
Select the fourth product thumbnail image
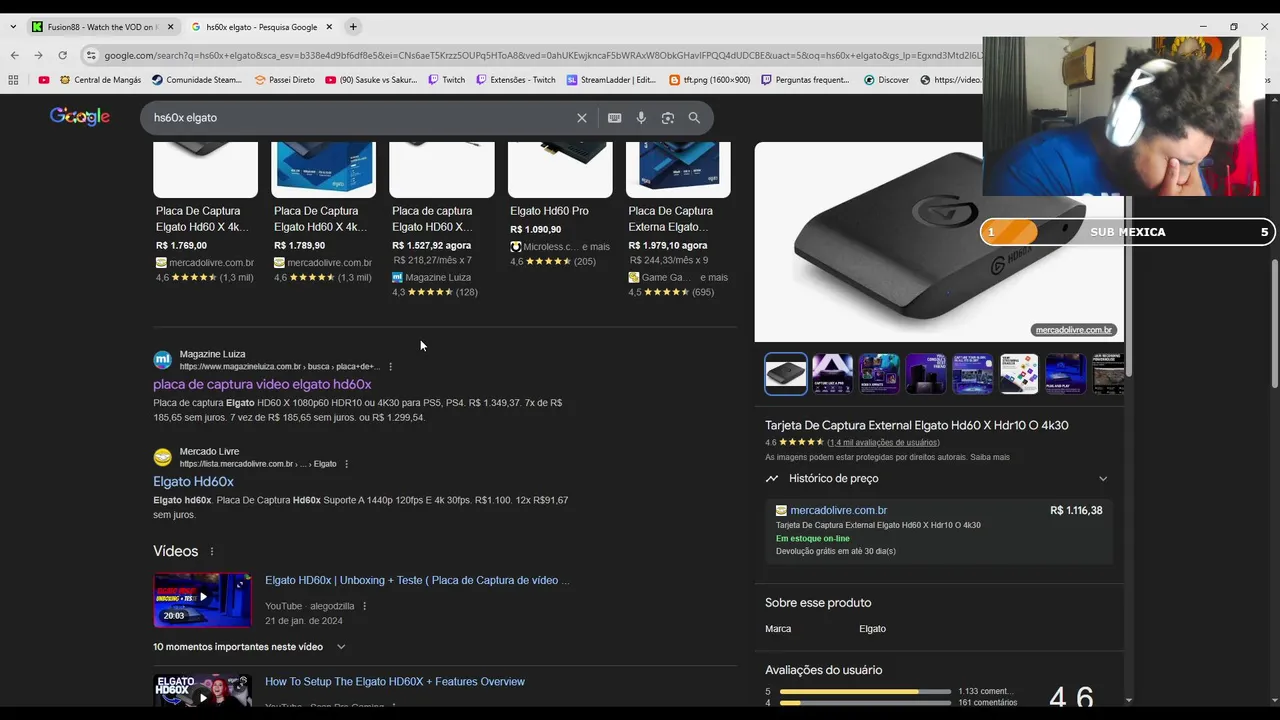click(926, 374)
